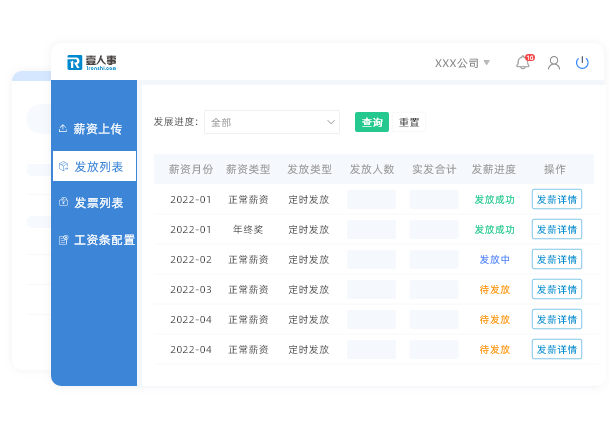610x430 pixels.
Task: Go to 薪资上传 menu item
Action: point(94,128)
